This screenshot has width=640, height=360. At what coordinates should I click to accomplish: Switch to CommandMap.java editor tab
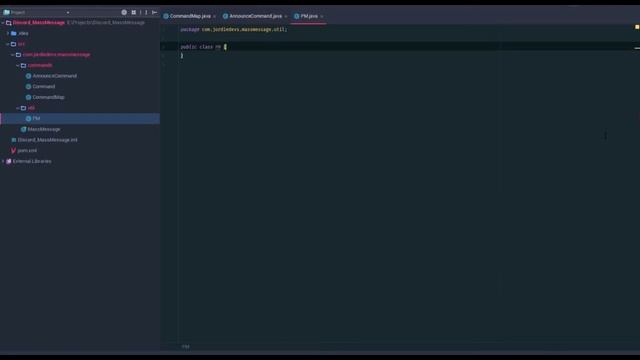click(x=190, y=16)
